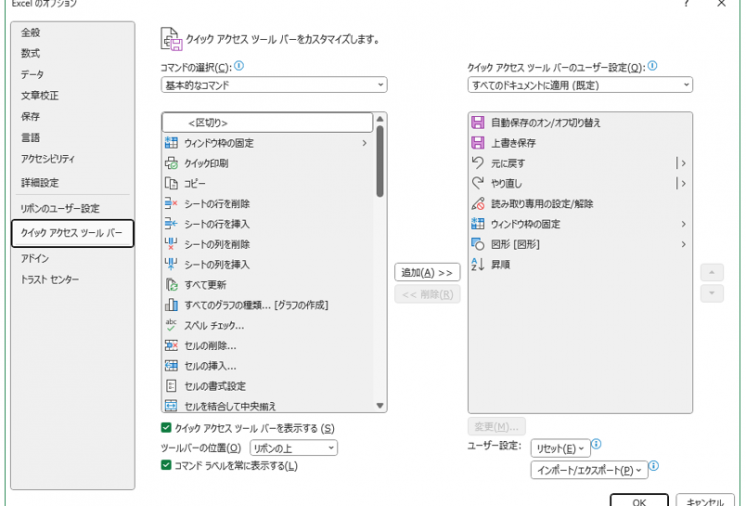Image resolution: width=746 pixels, height=506 pixels.
Task: Click the move up arrow button
Action: (x=712, y=272)
